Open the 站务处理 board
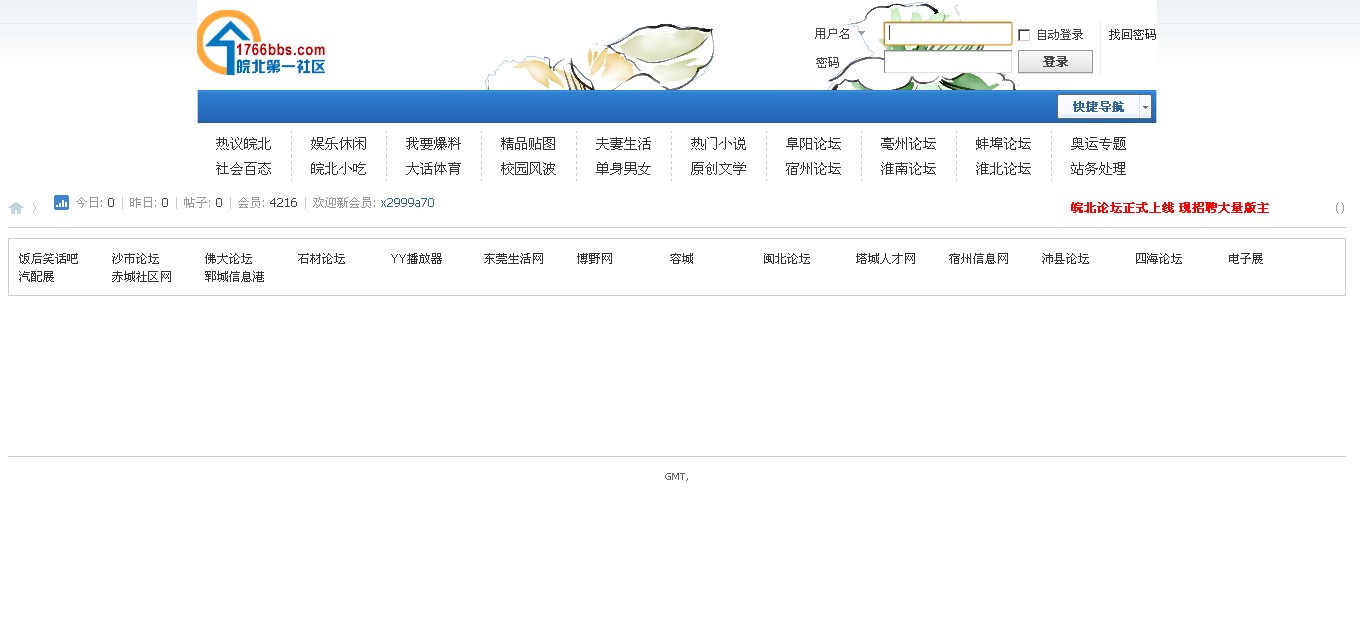The width and height of the screenshot is (1360, 639). point(1098,169)
